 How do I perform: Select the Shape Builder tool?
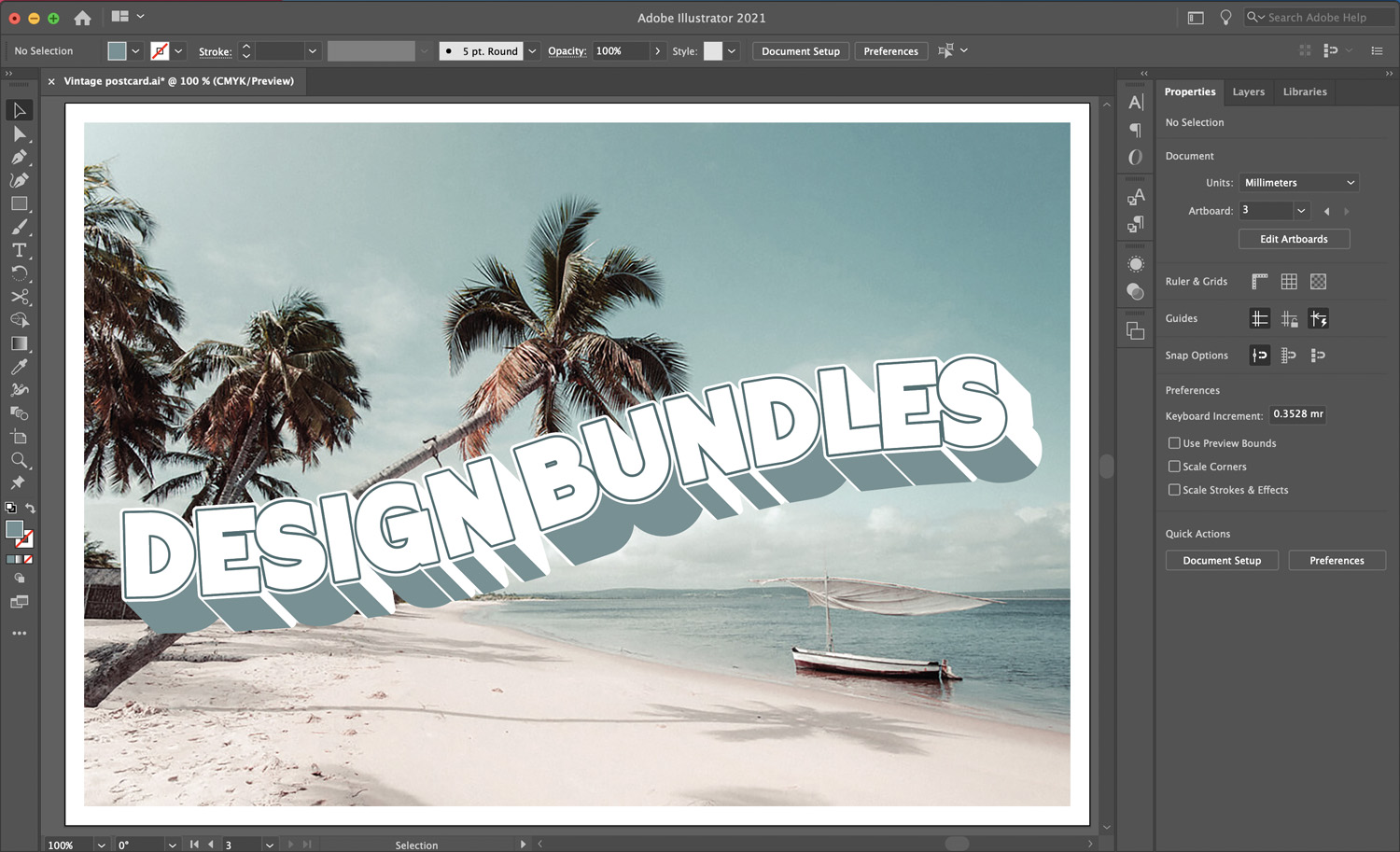(x=19, y=320)
